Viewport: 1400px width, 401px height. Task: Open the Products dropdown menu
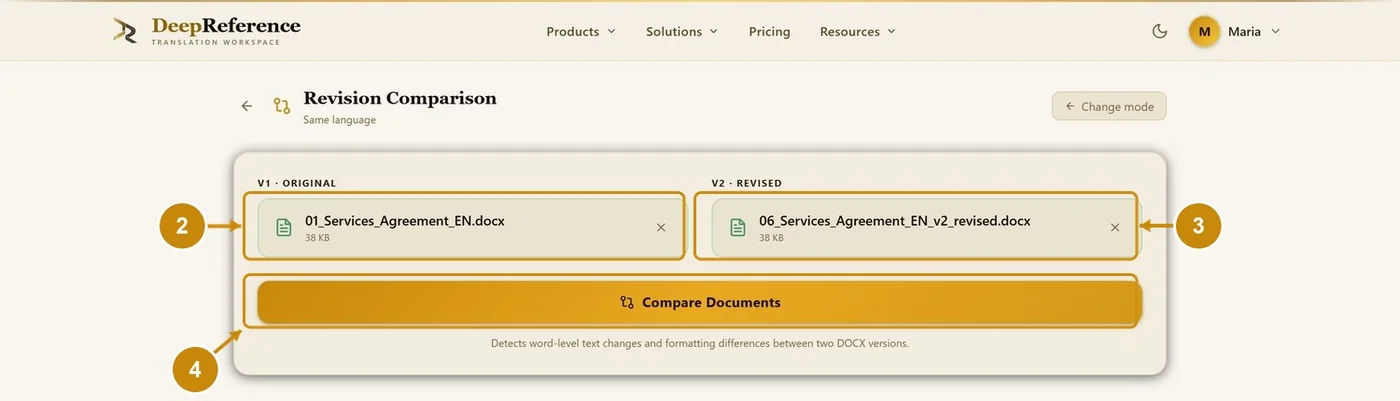click(x=581, y=31)
